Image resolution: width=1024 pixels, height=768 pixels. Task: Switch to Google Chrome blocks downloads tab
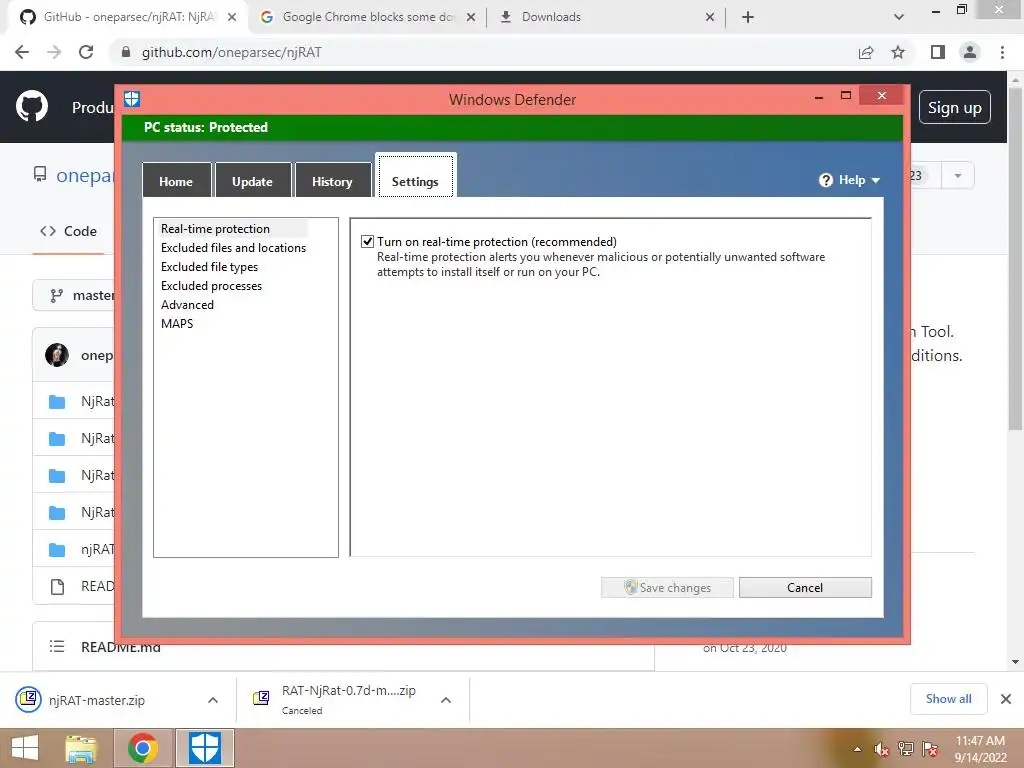click(x=369, y=17)
